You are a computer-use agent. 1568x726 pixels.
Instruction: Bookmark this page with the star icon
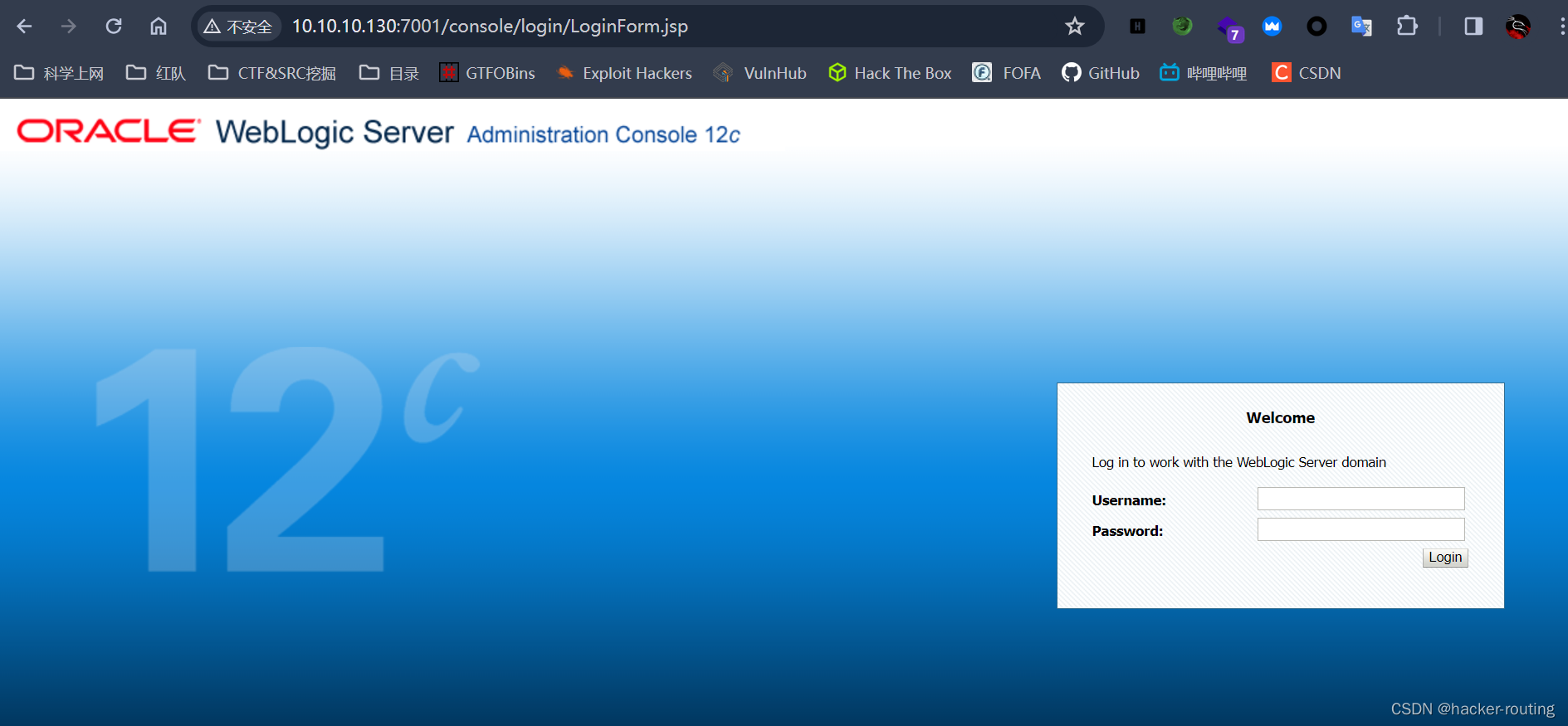tap(1075, 27)
